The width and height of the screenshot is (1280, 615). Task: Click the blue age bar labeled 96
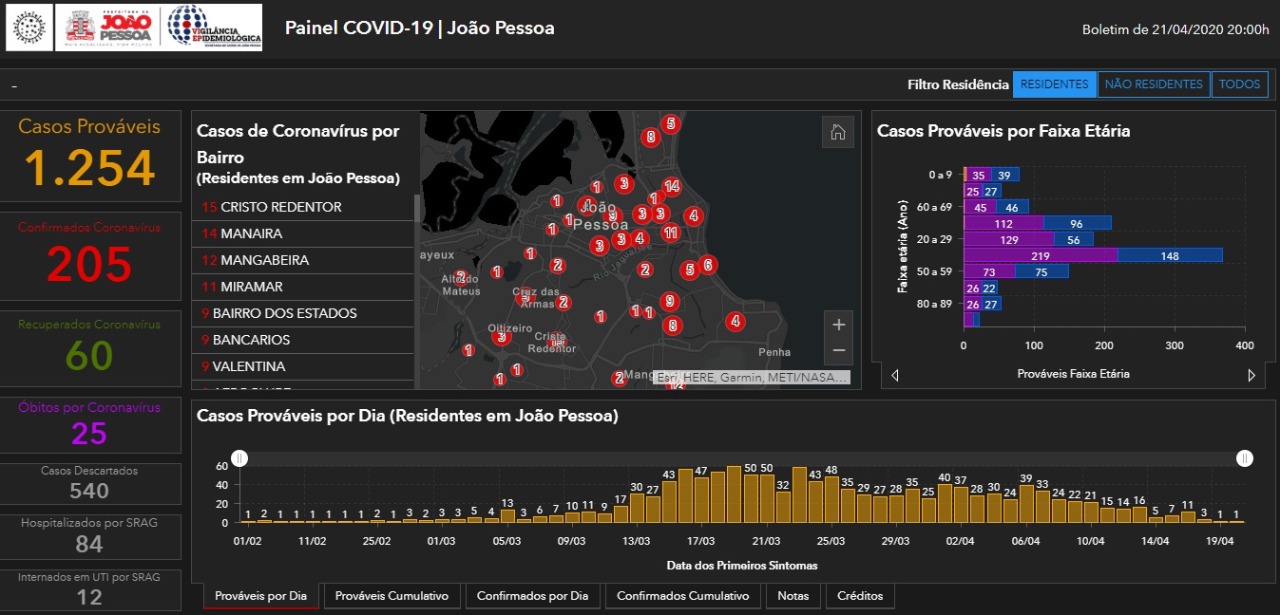click(1077, 223)
